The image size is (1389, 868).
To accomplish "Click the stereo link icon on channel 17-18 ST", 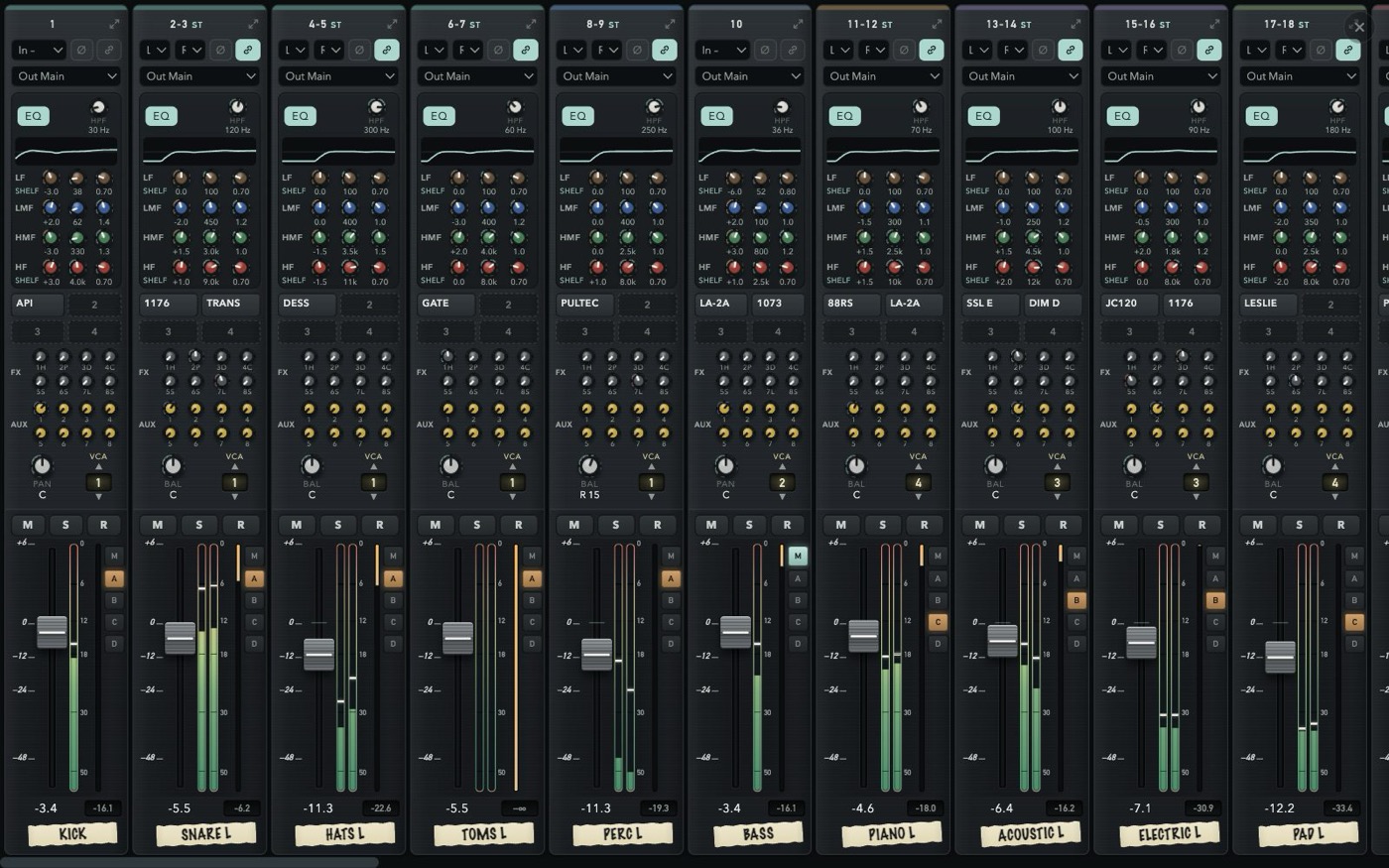I will (1348, 50).
